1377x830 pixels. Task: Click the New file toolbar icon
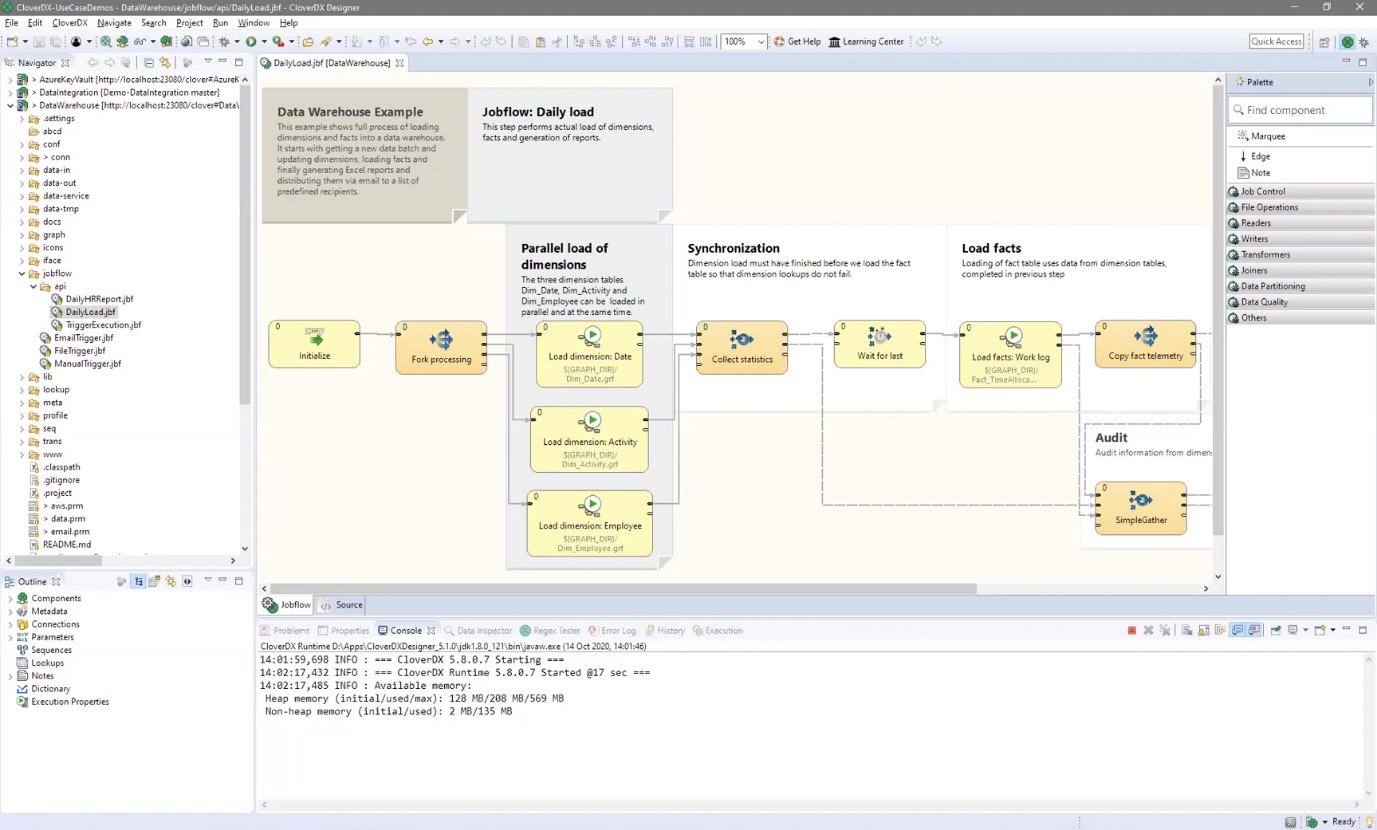coord(12,42)
